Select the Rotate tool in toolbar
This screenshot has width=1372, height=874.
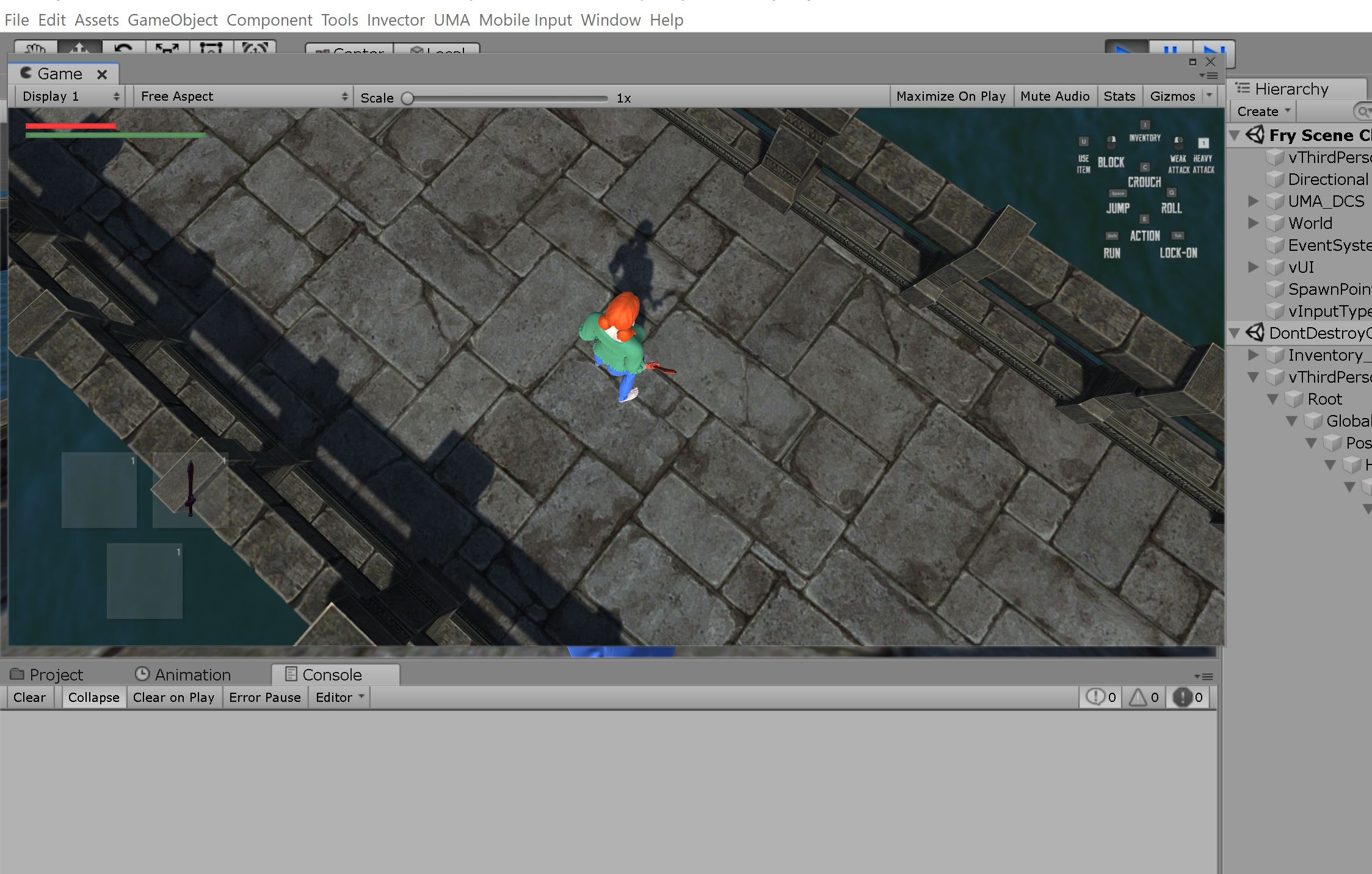click(x=124, y=47)
